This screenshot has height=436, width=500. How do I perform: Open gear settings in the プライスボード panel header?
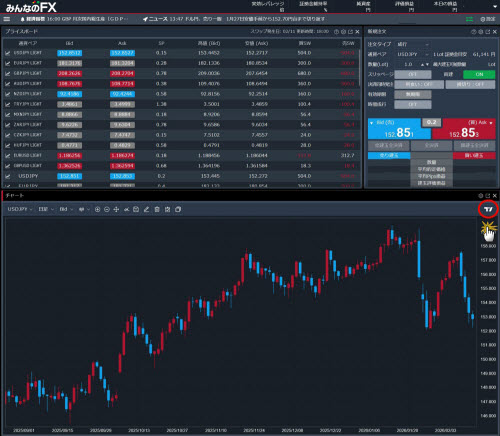pyautogui.click(x=343, y=32)
